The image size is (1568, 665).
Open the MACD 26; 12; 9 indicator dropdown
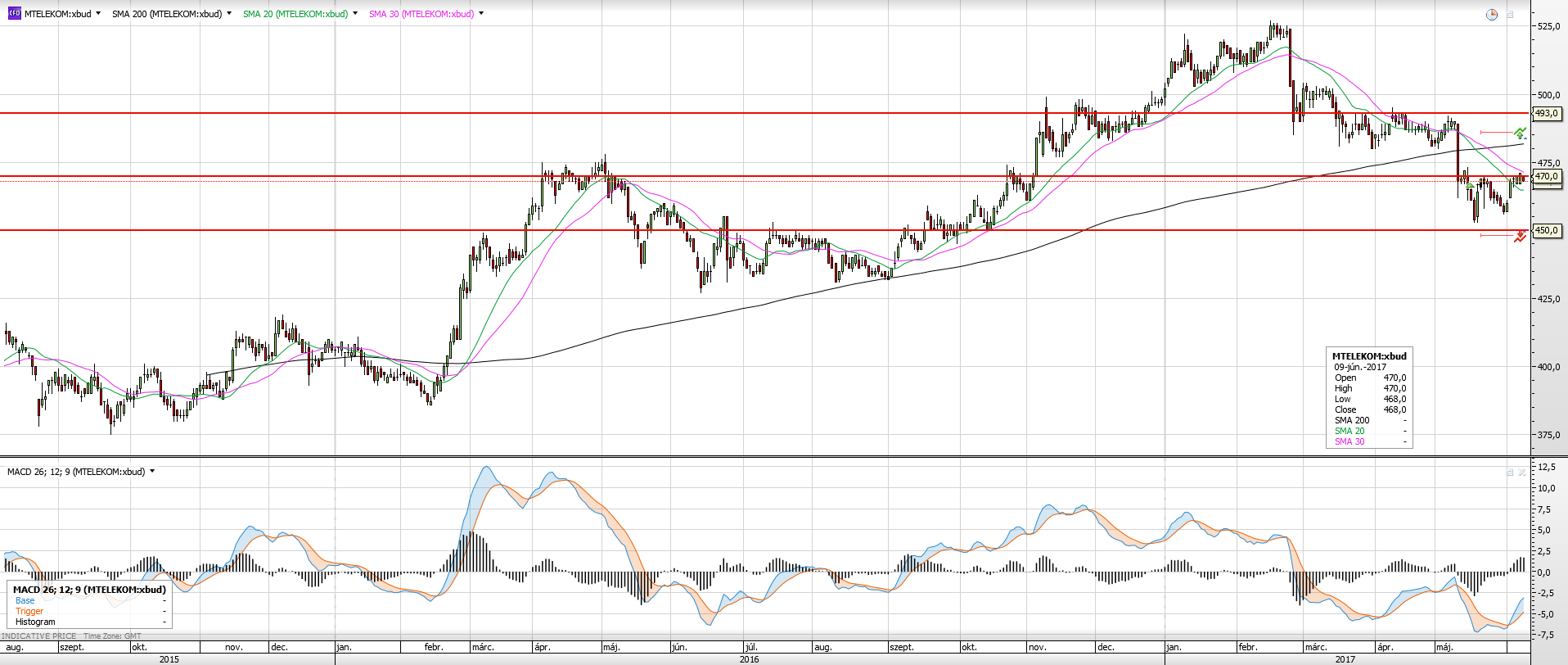(152, 472)
